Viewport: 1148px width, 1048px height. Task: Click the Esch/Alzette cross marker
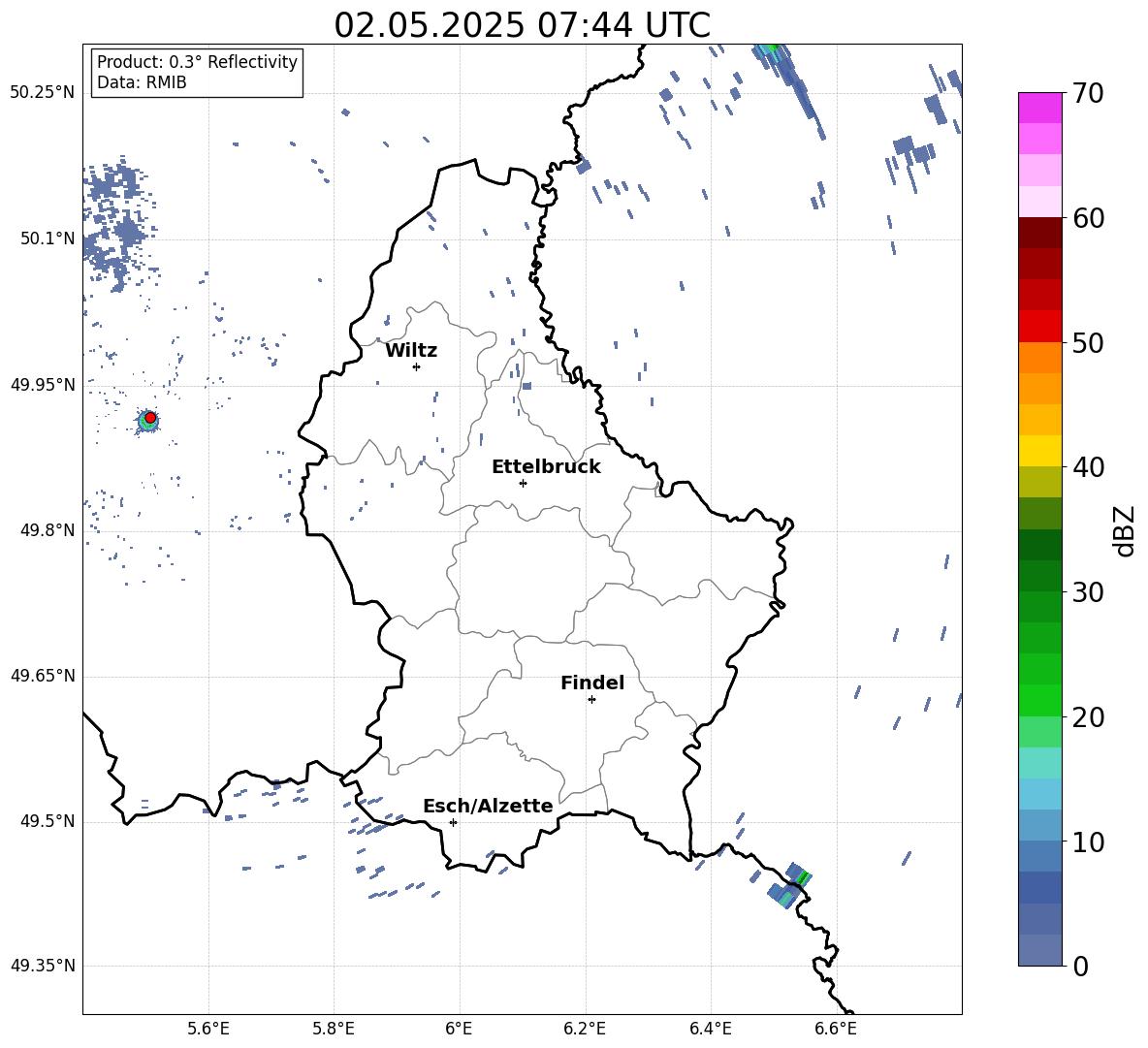tap(453, 822)
